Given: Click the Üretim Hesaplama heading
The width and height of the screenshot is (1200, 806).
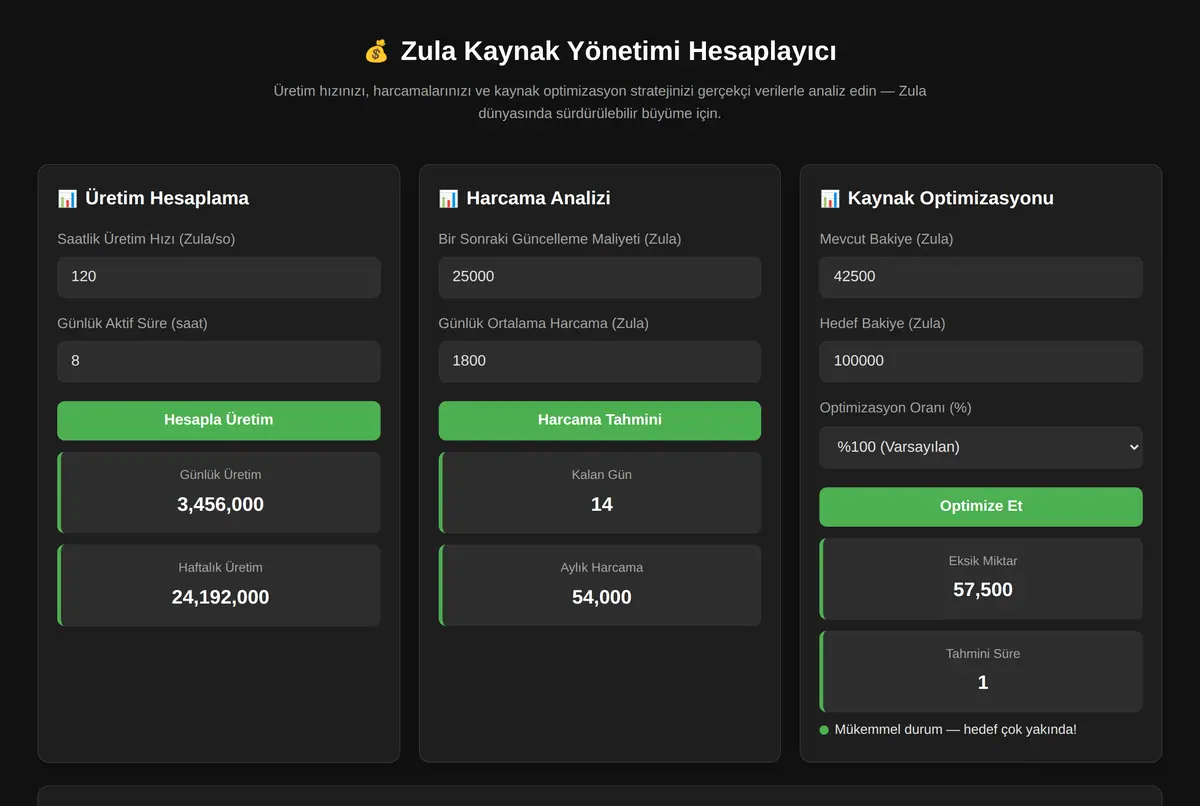Looking at the screenshot, I should tap(167, 198).
